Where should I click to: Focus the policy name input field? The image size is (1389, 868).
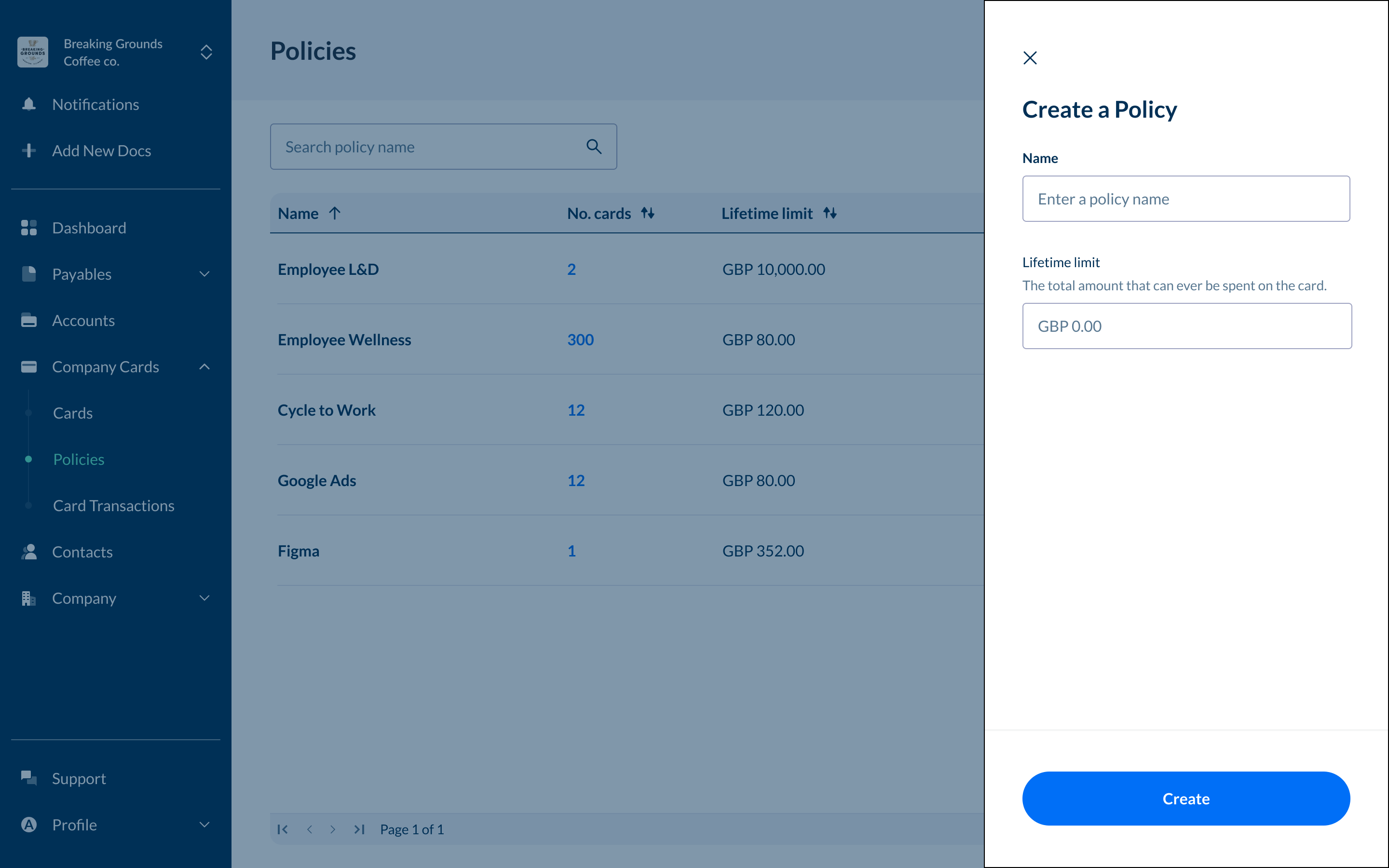point(1186,199)
